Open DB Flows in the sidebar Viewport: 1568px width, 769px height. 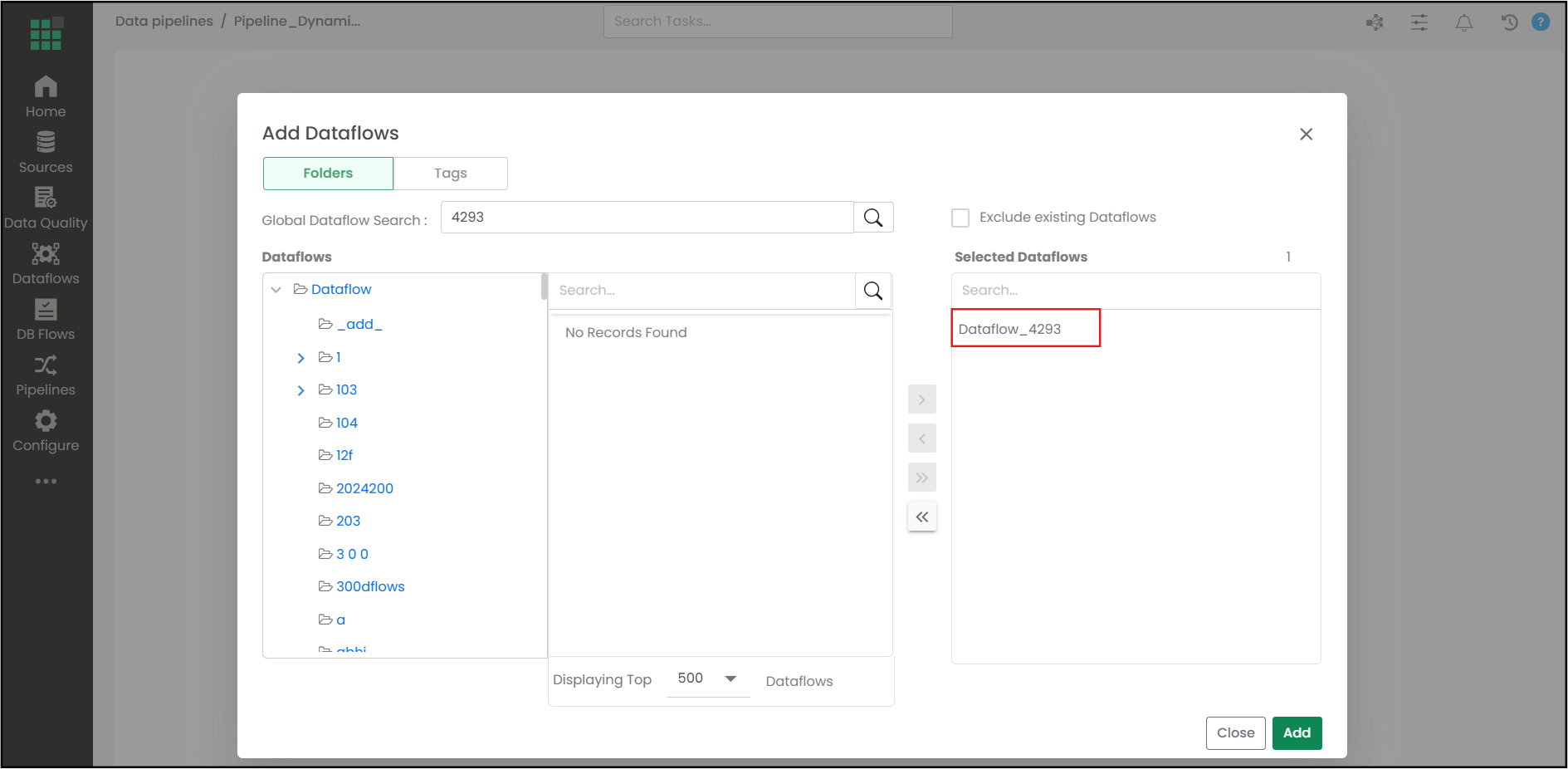(x=46, y=319)
